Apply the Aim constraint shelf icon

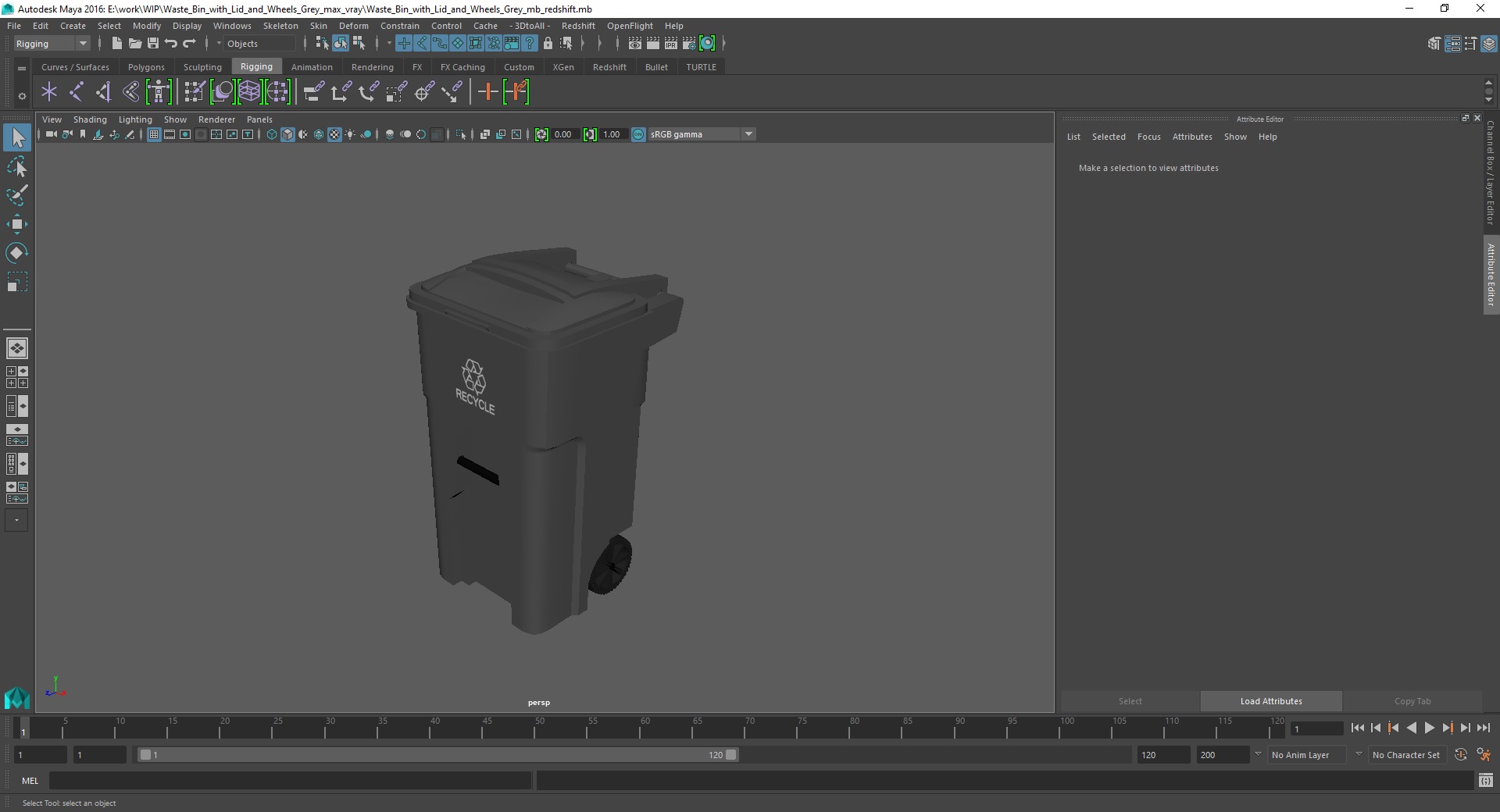click(x=423, y=92)
